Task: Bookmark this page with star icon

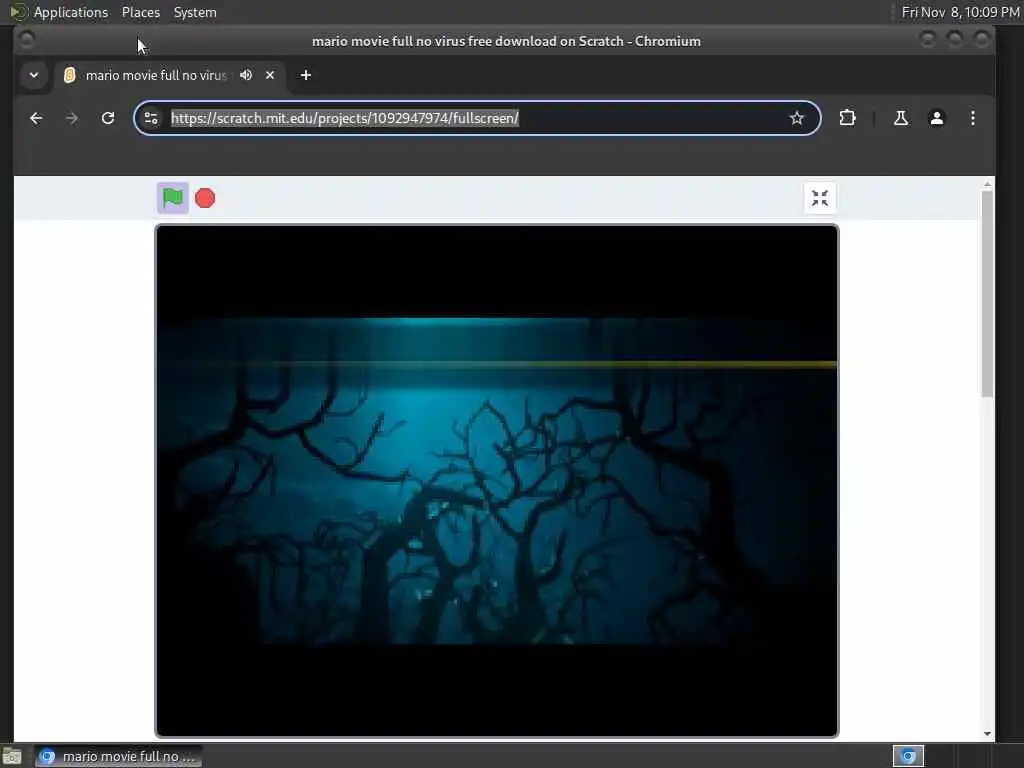Action: (797, 118)
